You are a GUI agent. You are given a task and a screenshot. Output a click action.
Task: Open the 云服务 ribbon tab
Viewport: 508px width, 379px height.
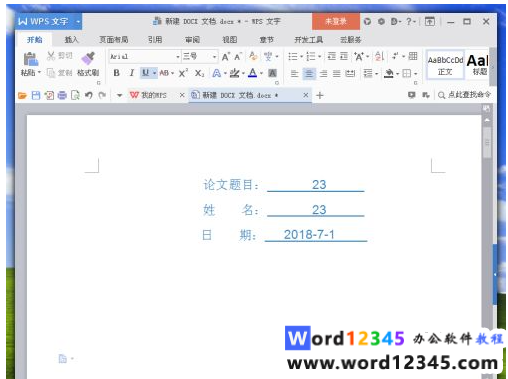[x=351, y=40]
